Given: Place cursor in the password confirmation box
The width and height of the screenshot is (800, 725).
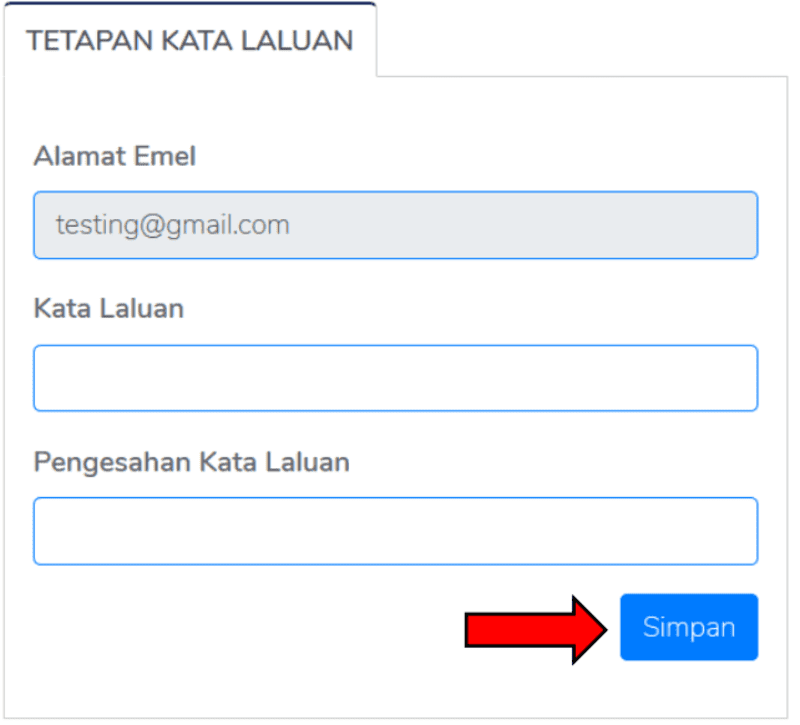Looking at the screenshot, I should (x=395, y=531).
